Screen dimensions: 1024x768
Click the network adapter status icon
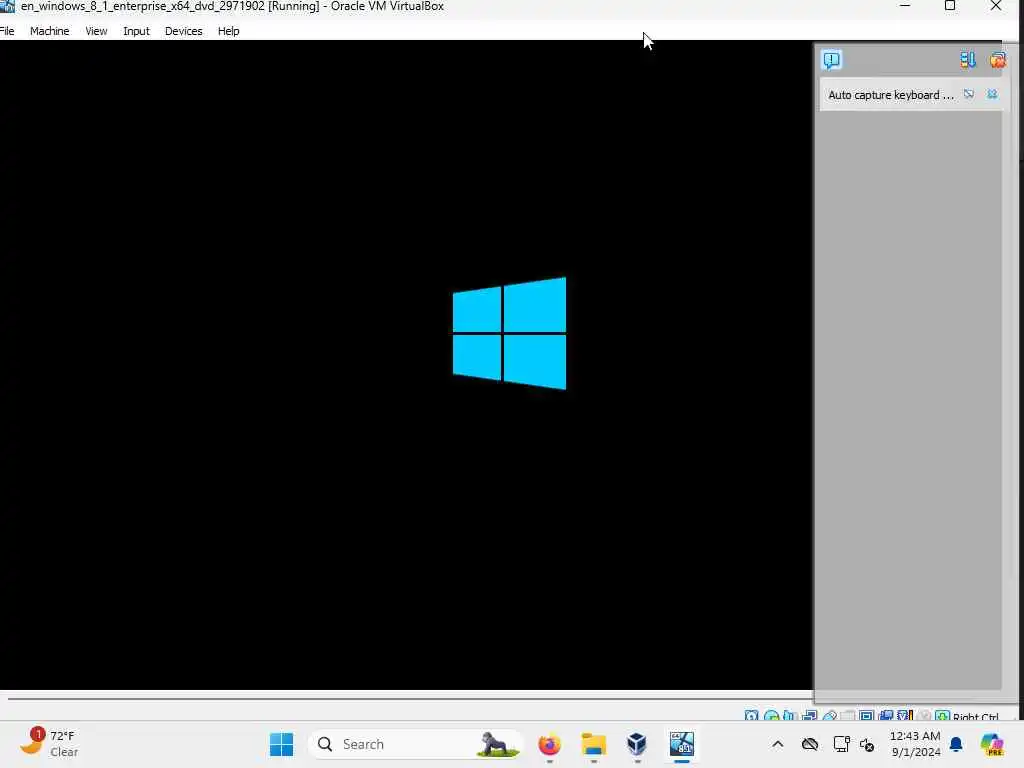(x=810, y=716)
